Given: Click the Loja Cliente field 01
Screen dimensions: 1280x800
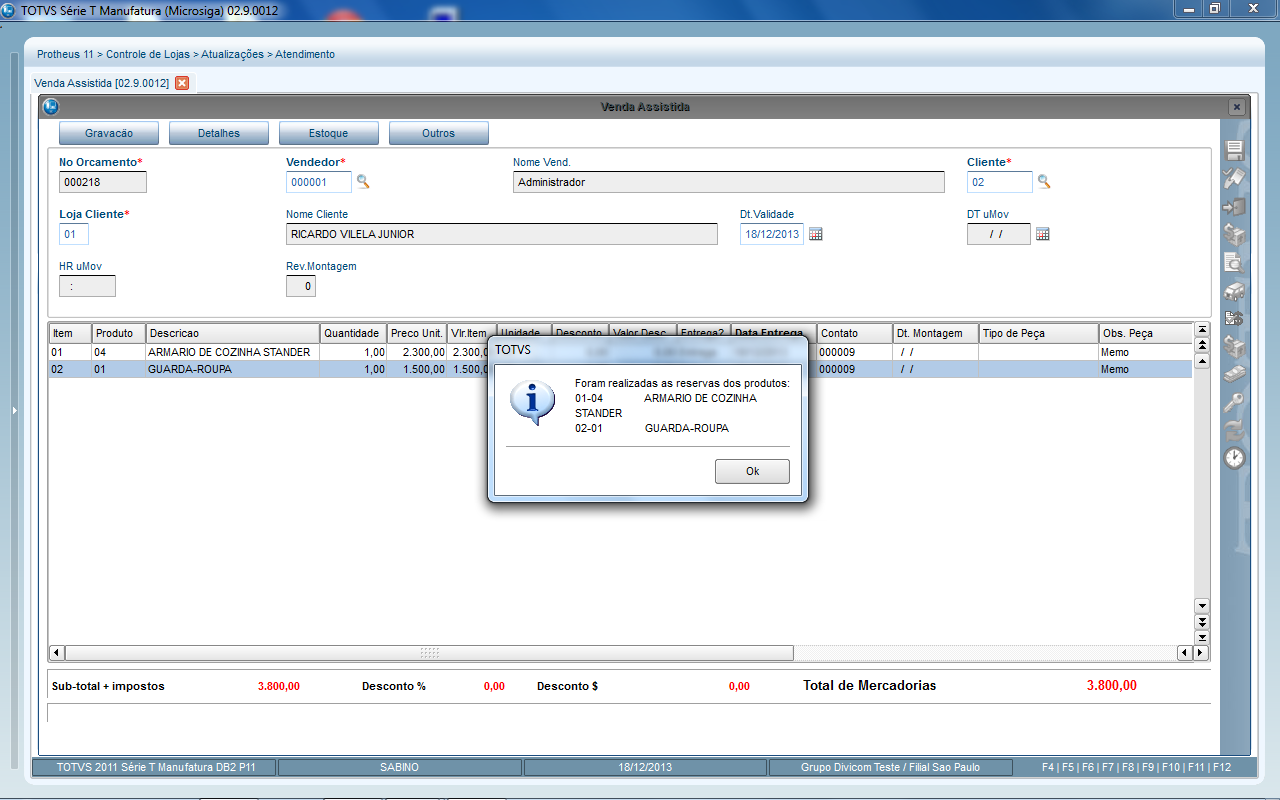Looking at the screenshot, I should click(x=74, y=234).
